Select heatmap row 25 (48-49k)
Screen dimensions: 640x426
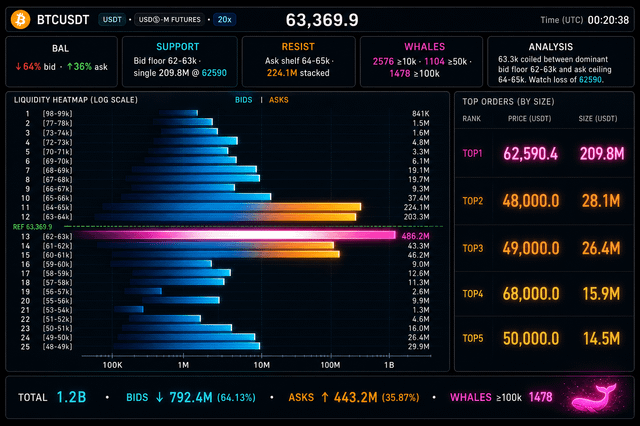coord(227,346)
